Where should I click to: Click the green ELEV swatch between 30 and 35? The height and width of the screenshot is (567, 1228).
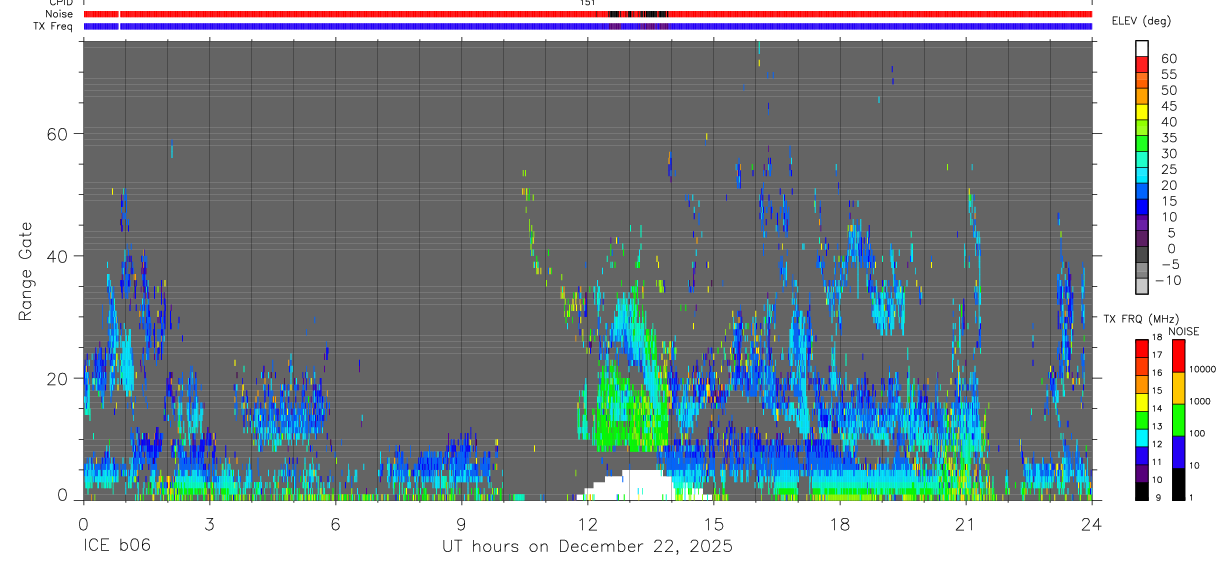(x=1142, y=144)
